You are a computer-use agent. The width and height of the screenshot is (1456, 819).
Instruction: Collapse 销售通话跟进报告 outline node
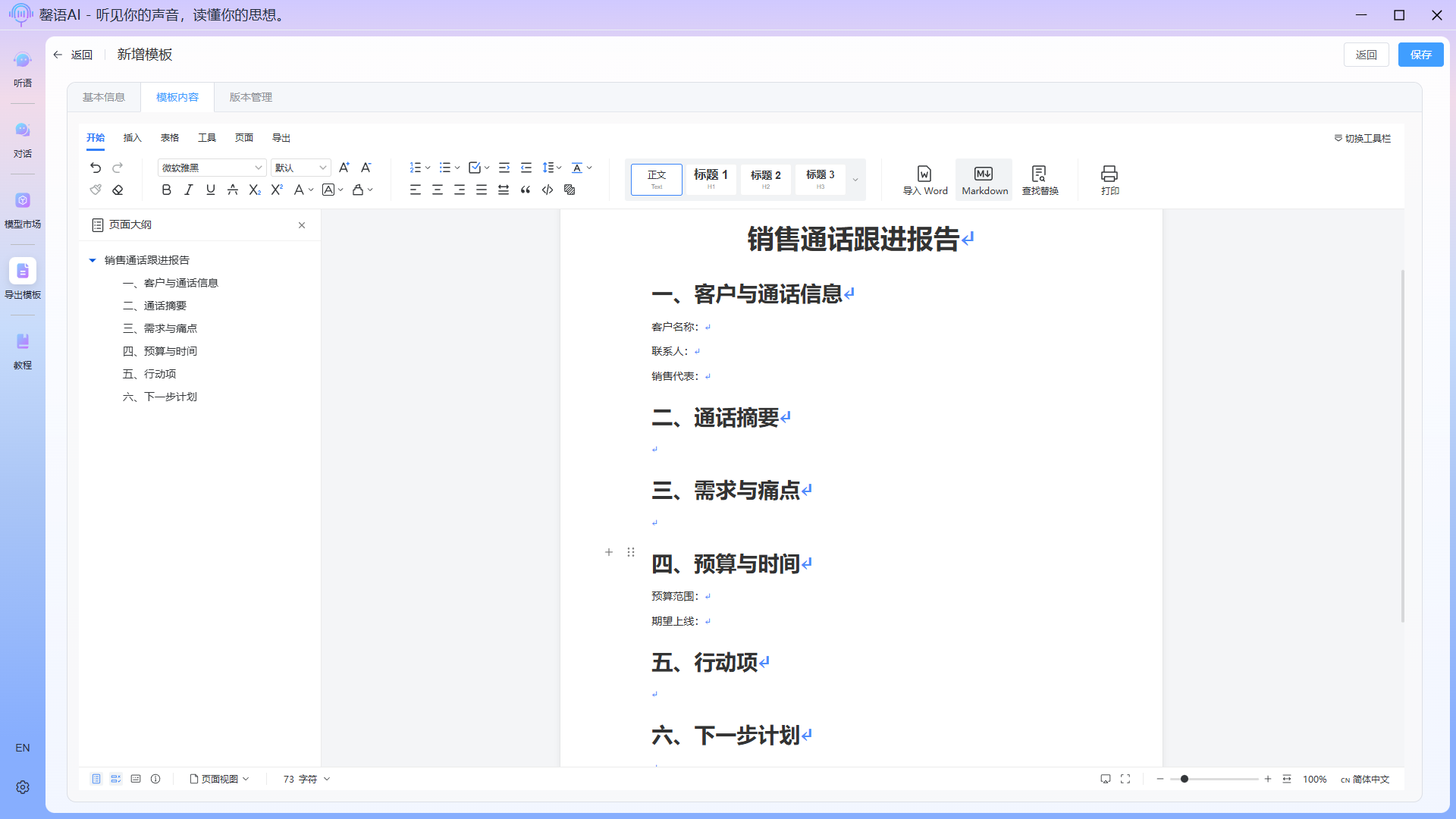[93, 260]
